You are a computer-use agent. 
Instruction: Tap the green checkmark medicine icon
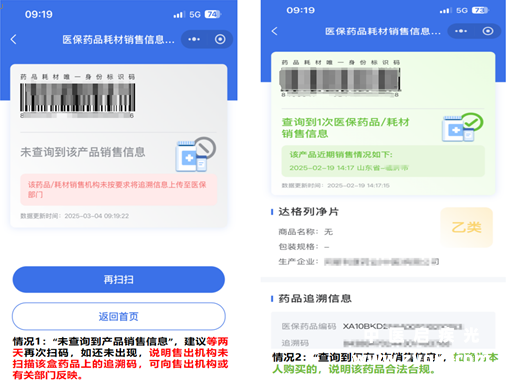[x=462, y=127]
